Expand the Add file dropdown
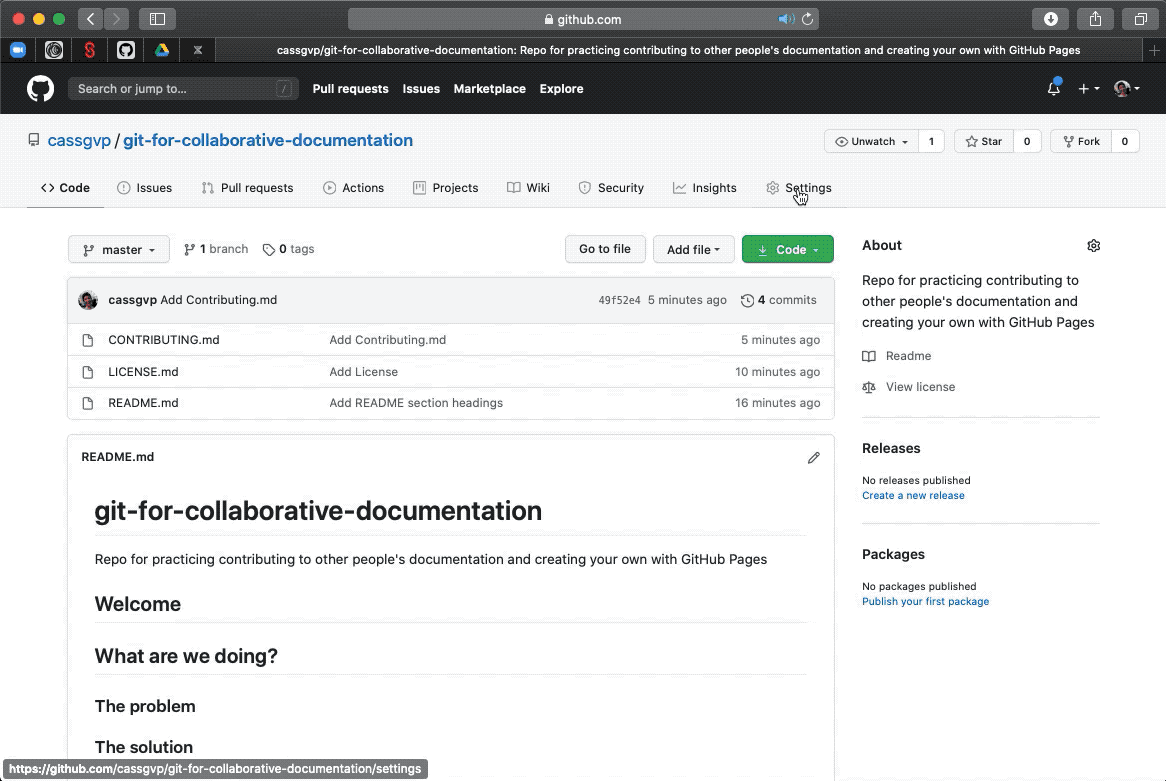Screen dimensions: 1166x781 693,250
